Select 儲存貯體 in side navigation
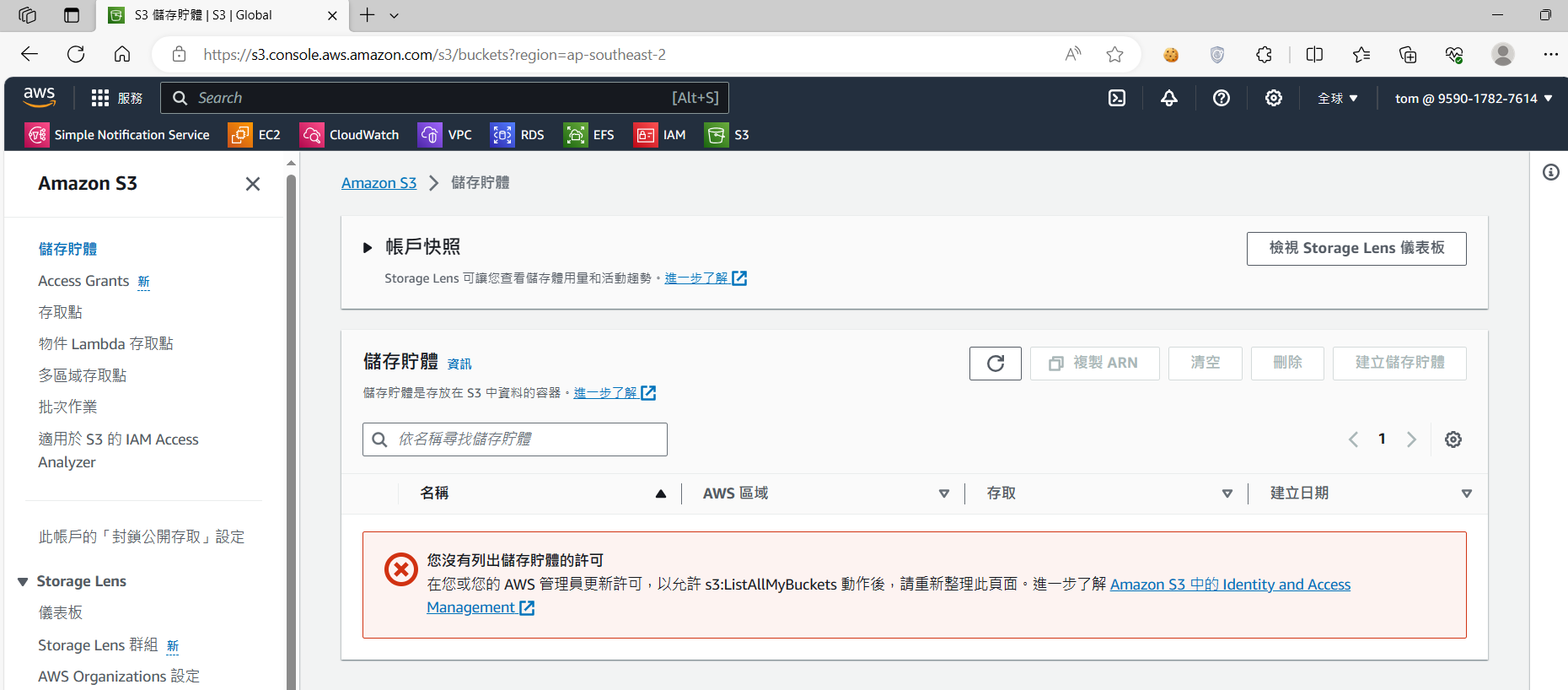Screen dimensions: 1568x690 pos(67,249)
